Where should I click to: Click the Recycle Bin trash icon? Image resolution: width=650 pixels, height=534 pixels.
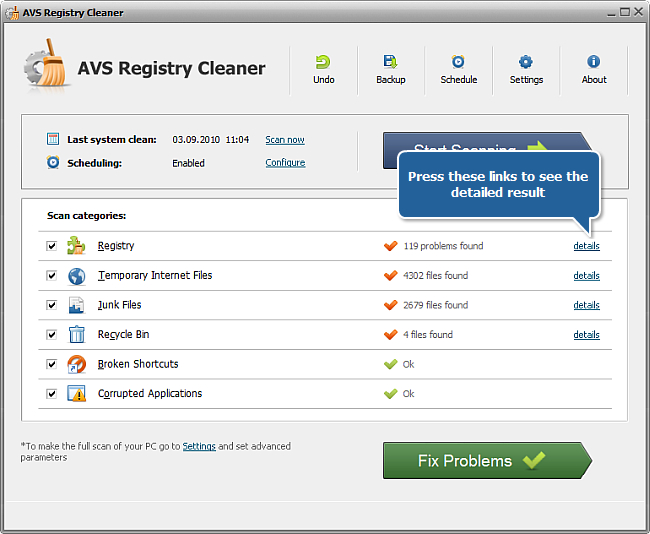77,334
